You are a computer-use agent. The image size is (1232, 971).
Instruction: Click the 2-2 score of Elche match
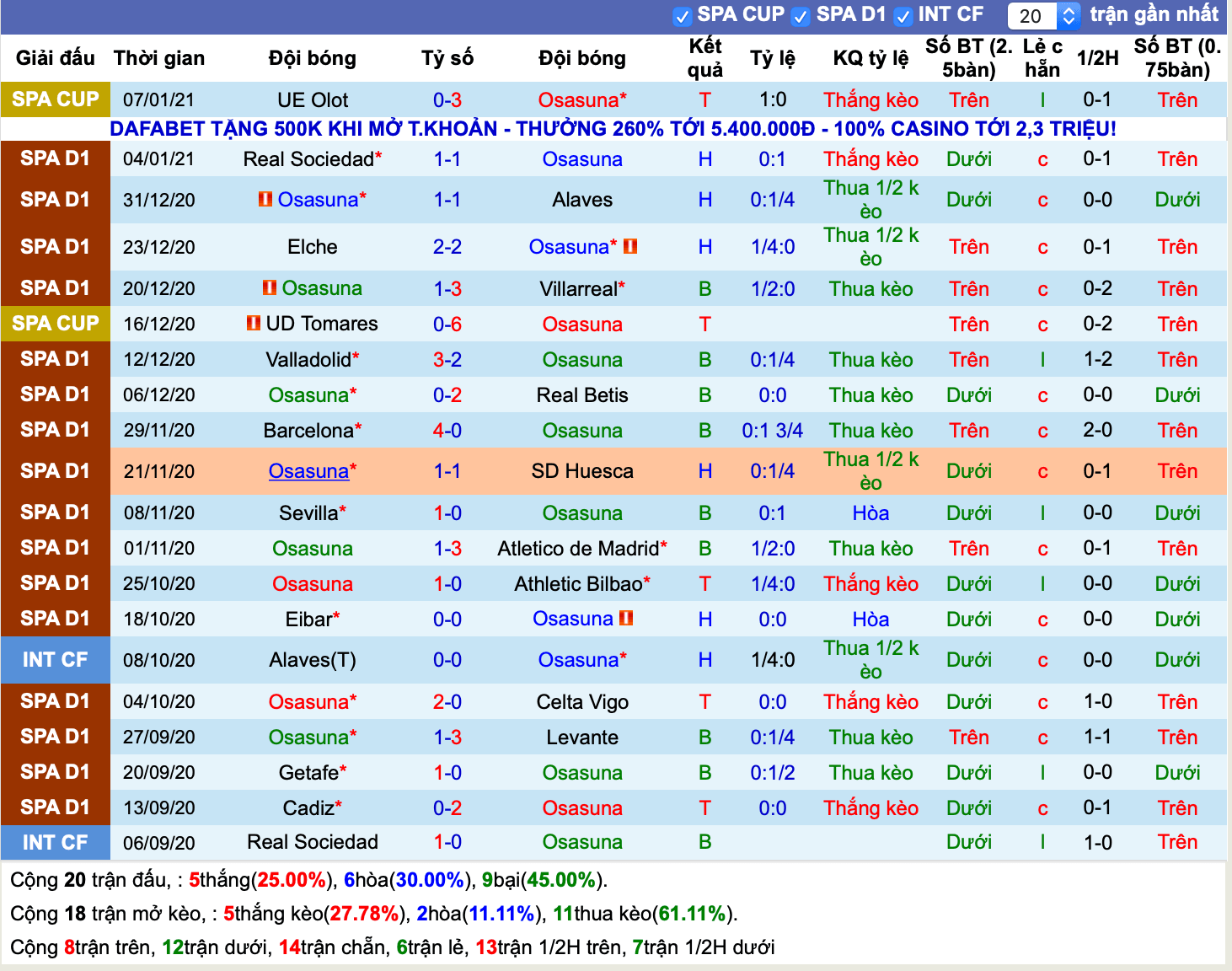[447, 247]
